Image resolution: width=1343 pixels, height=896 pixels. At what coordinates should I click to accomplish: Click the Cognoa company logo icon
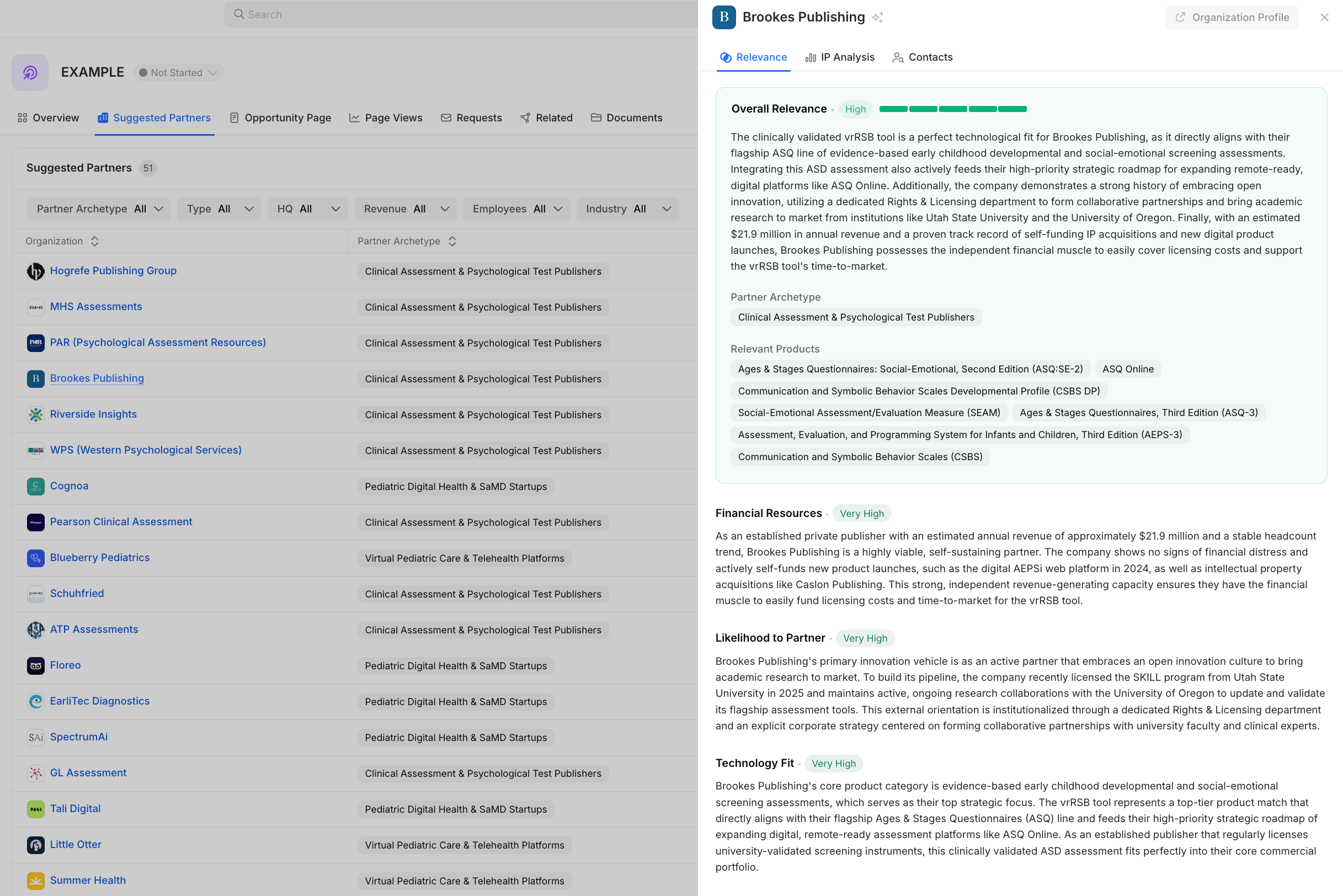[x=36, y=486]
